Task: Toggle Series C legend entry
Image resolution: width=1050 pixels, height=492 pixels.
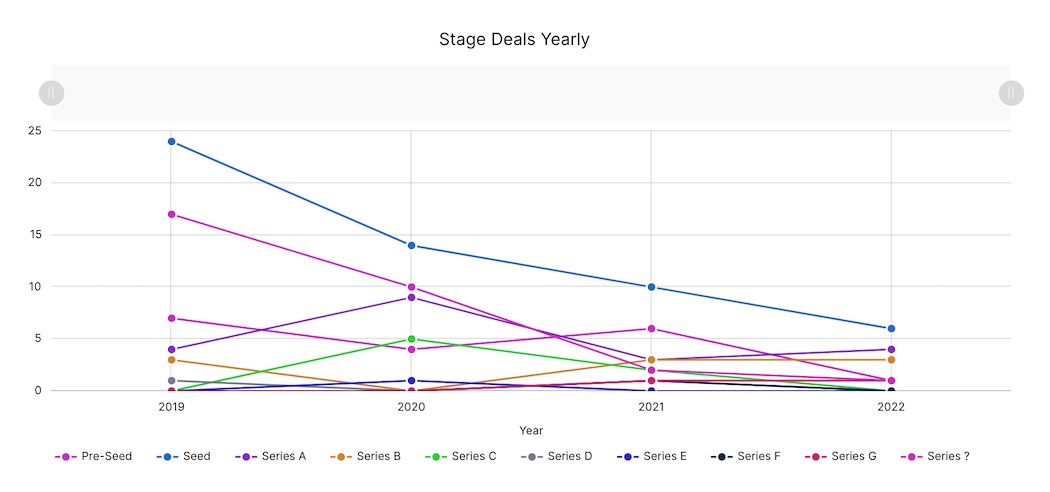Action: point(462,456)
